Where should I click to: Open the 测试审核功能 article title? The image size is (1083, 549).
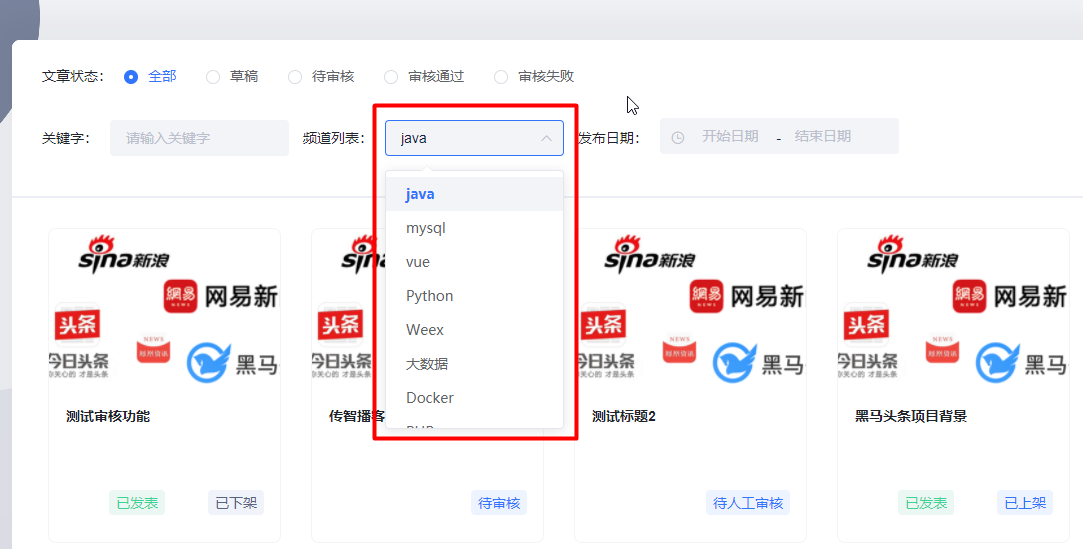[108, 416]
